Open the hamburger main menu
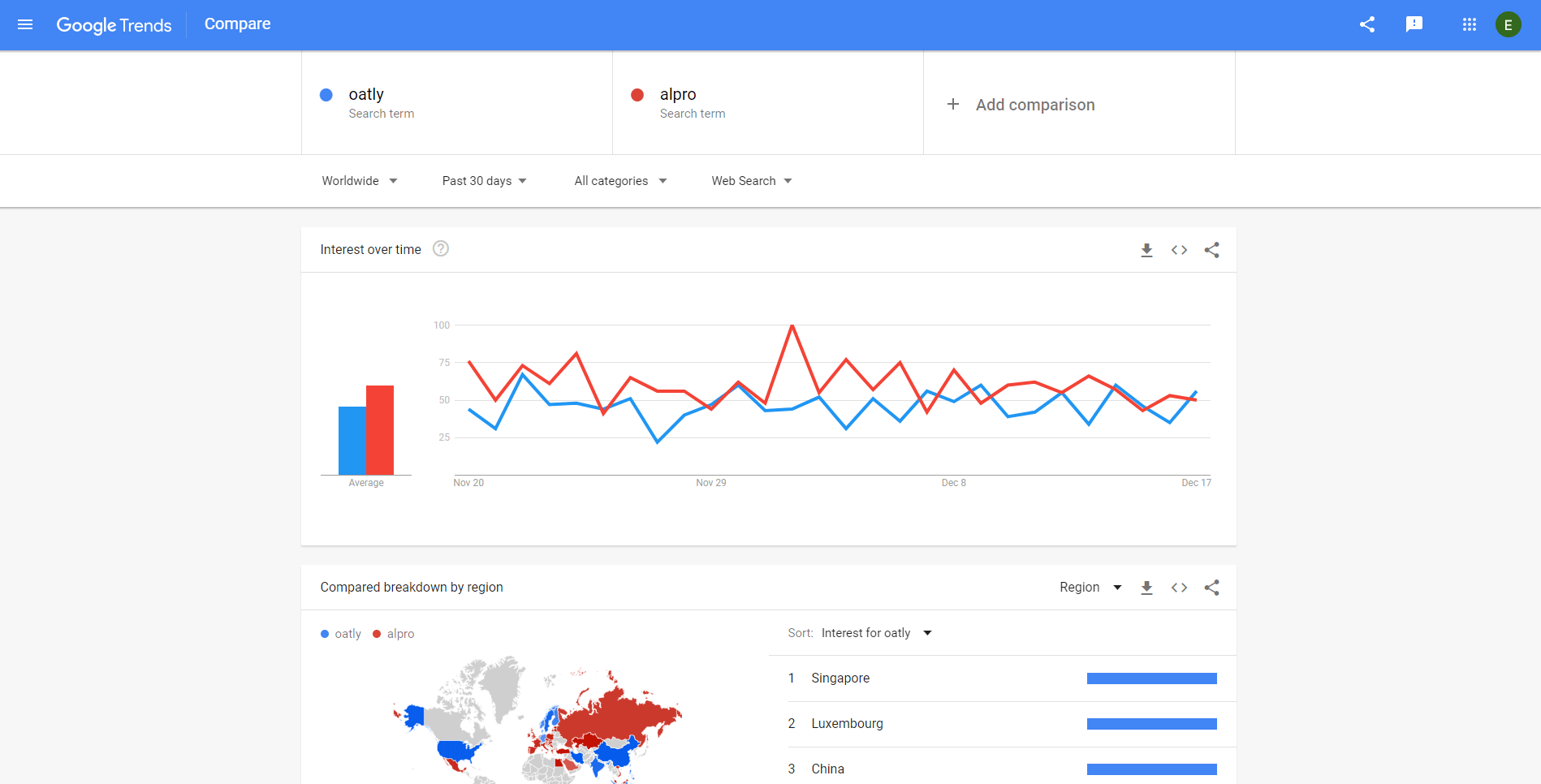 click(25, 24)
